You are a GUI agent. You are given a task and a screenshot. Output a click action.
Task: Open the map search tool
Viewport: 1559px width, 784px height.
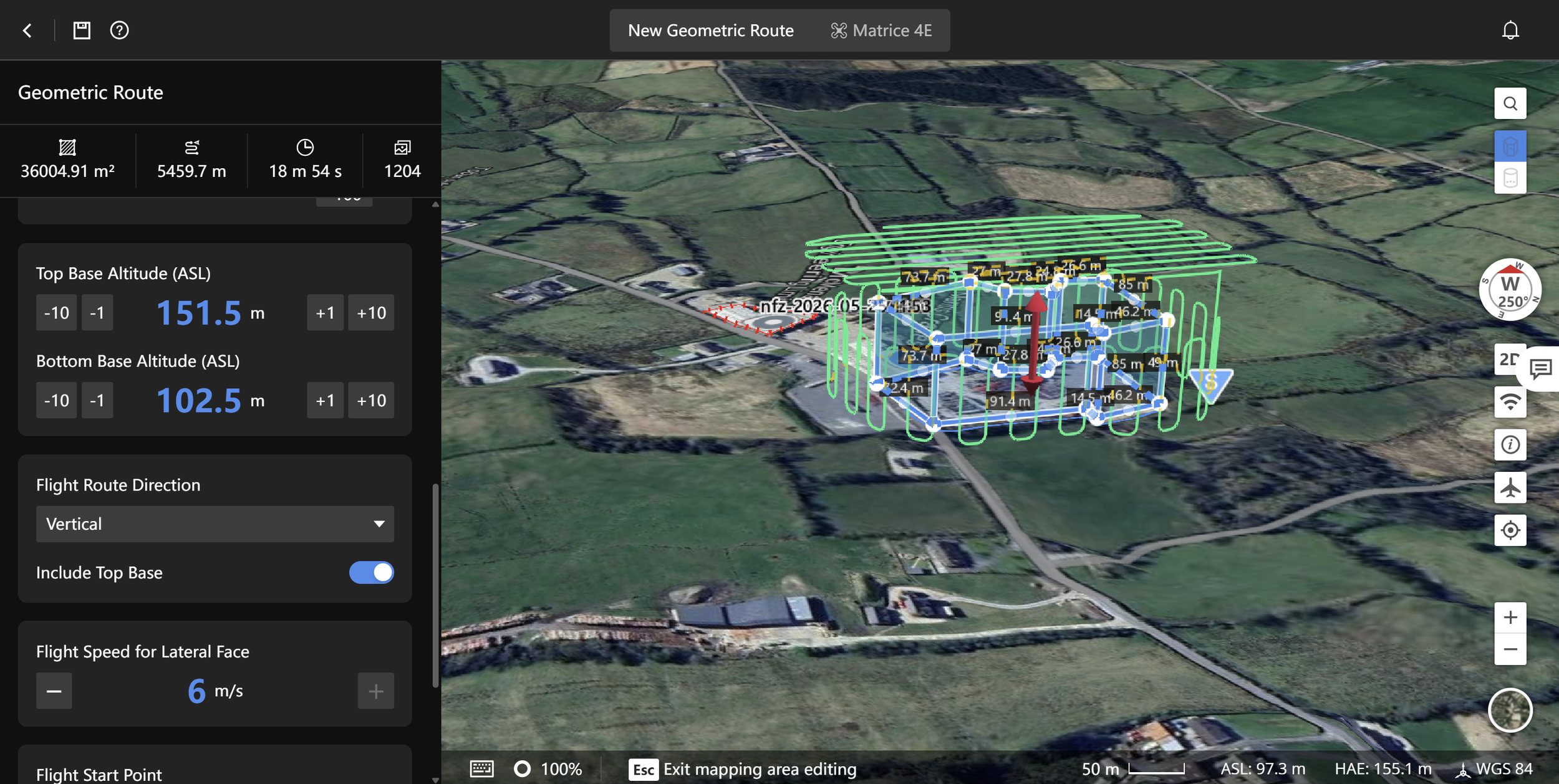click(x=1510, y=103)
